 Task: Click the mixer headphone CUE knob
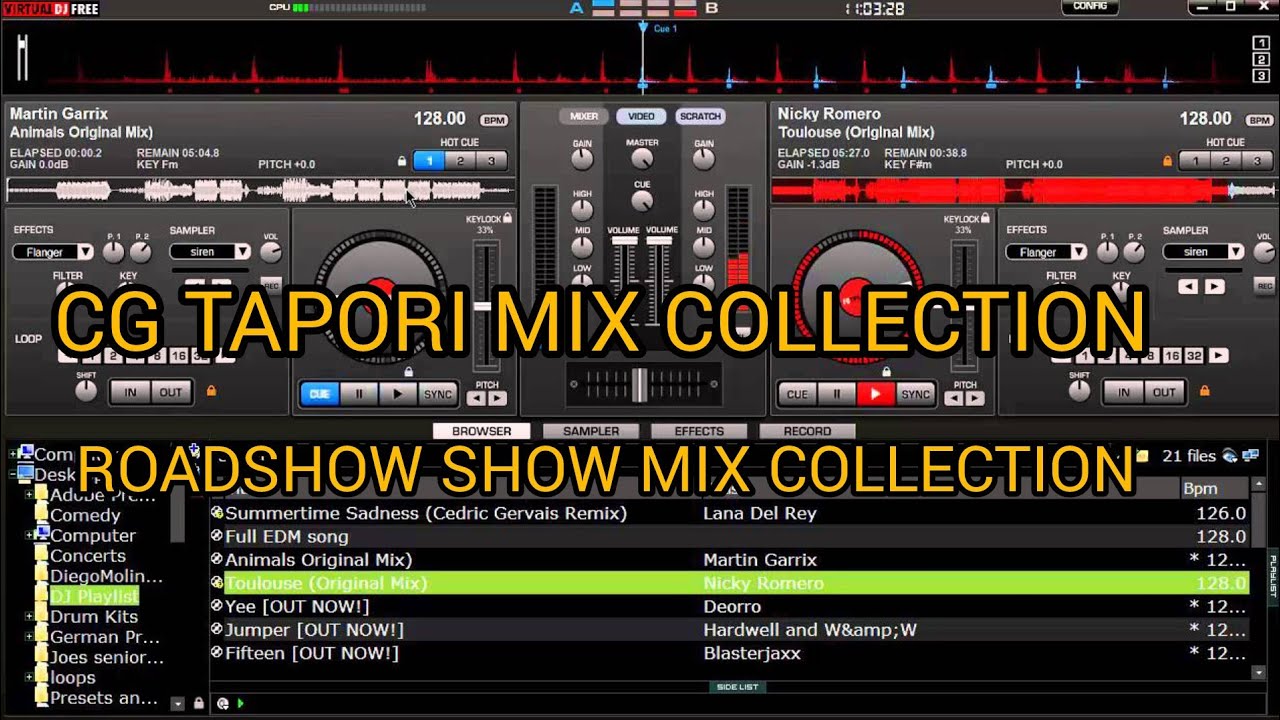click(642, 200)
